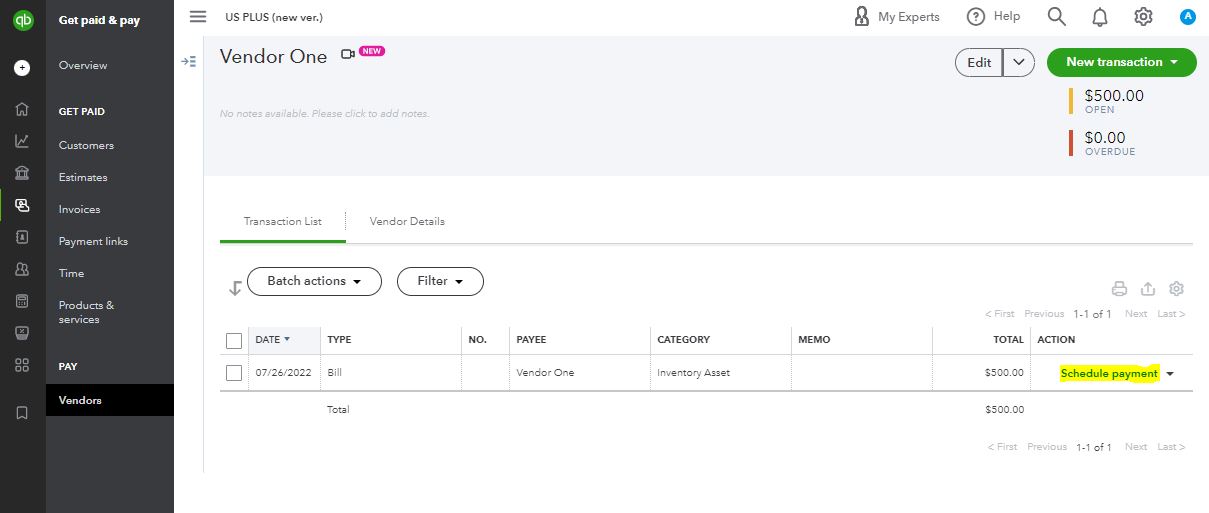The image size is (1209, 513).
Task: Open the New transaction dropdown
Action: 1122,62
